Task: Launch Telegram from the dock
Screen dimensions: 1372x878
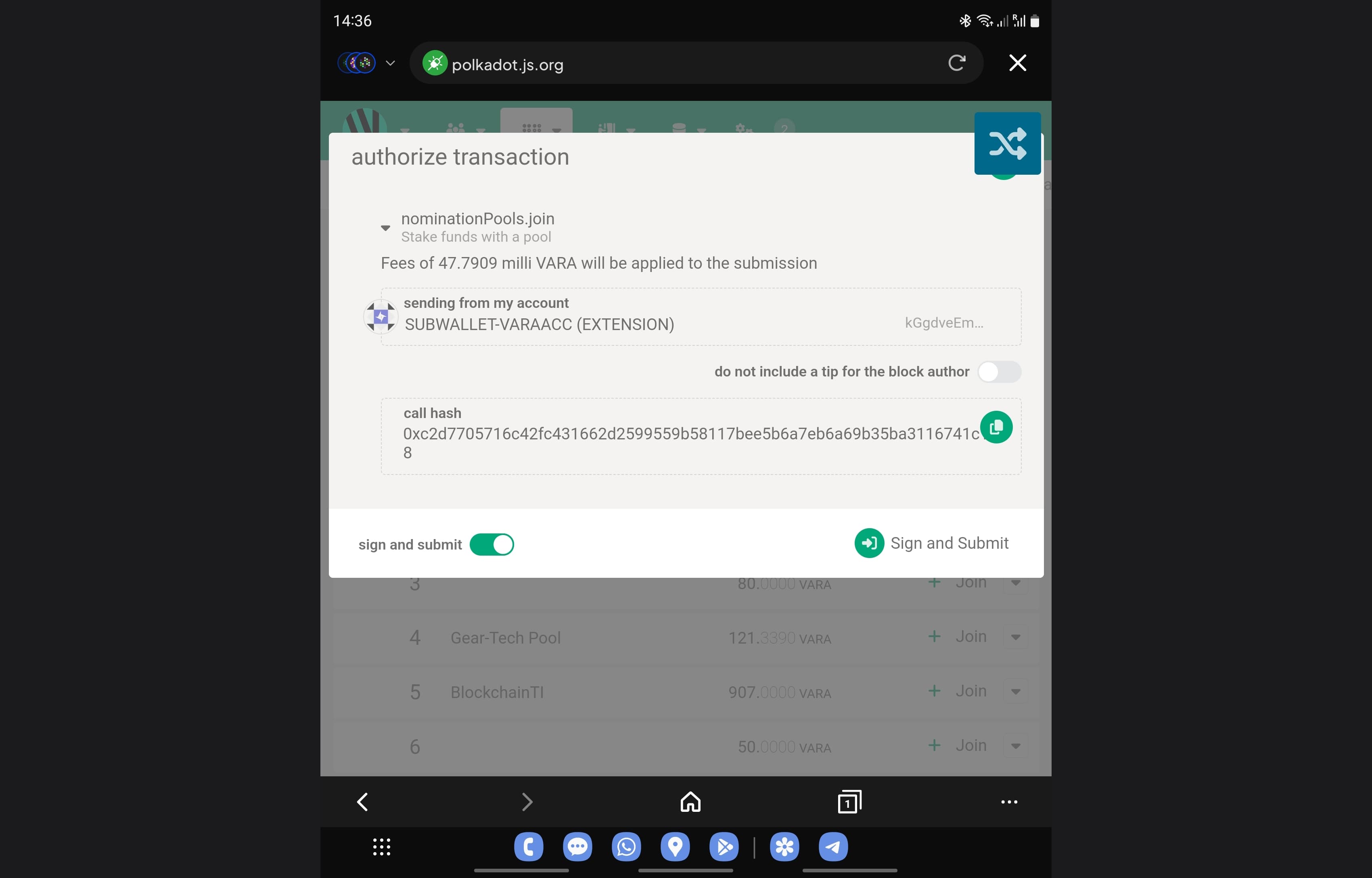Action: (833, 847)
